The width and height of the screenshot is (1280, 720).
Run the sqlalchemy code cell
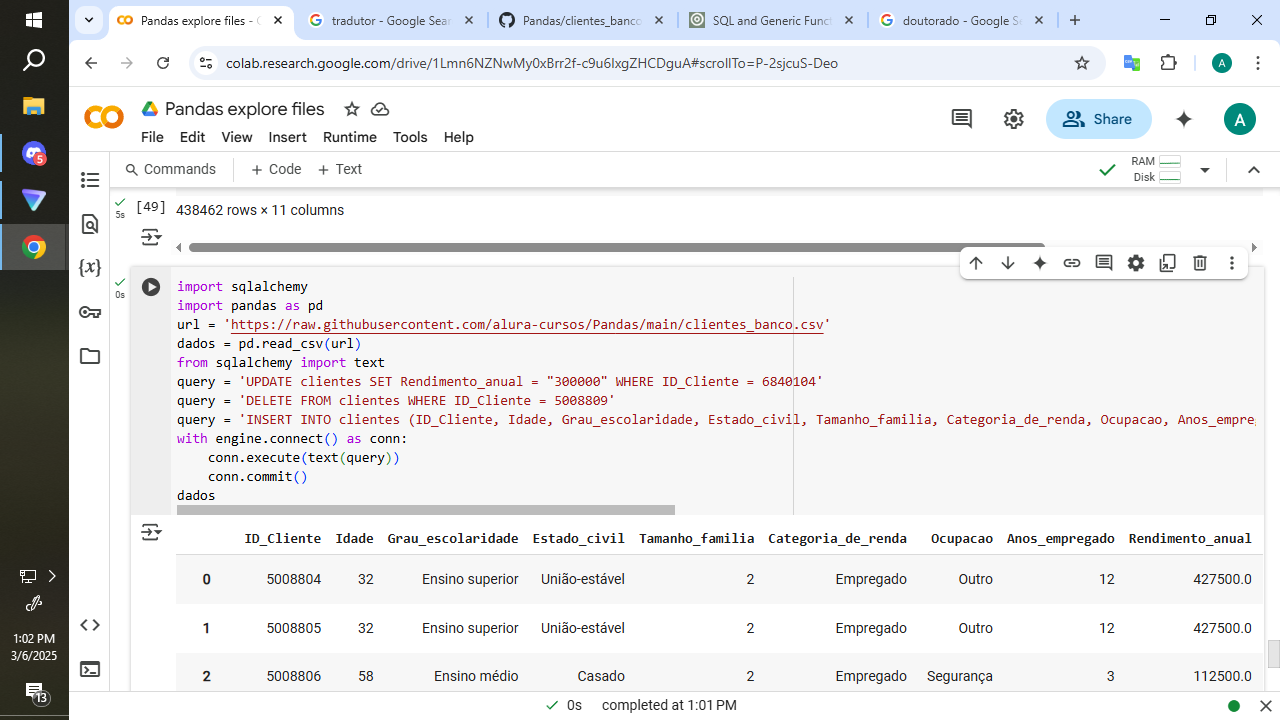[x=151, y=287]
